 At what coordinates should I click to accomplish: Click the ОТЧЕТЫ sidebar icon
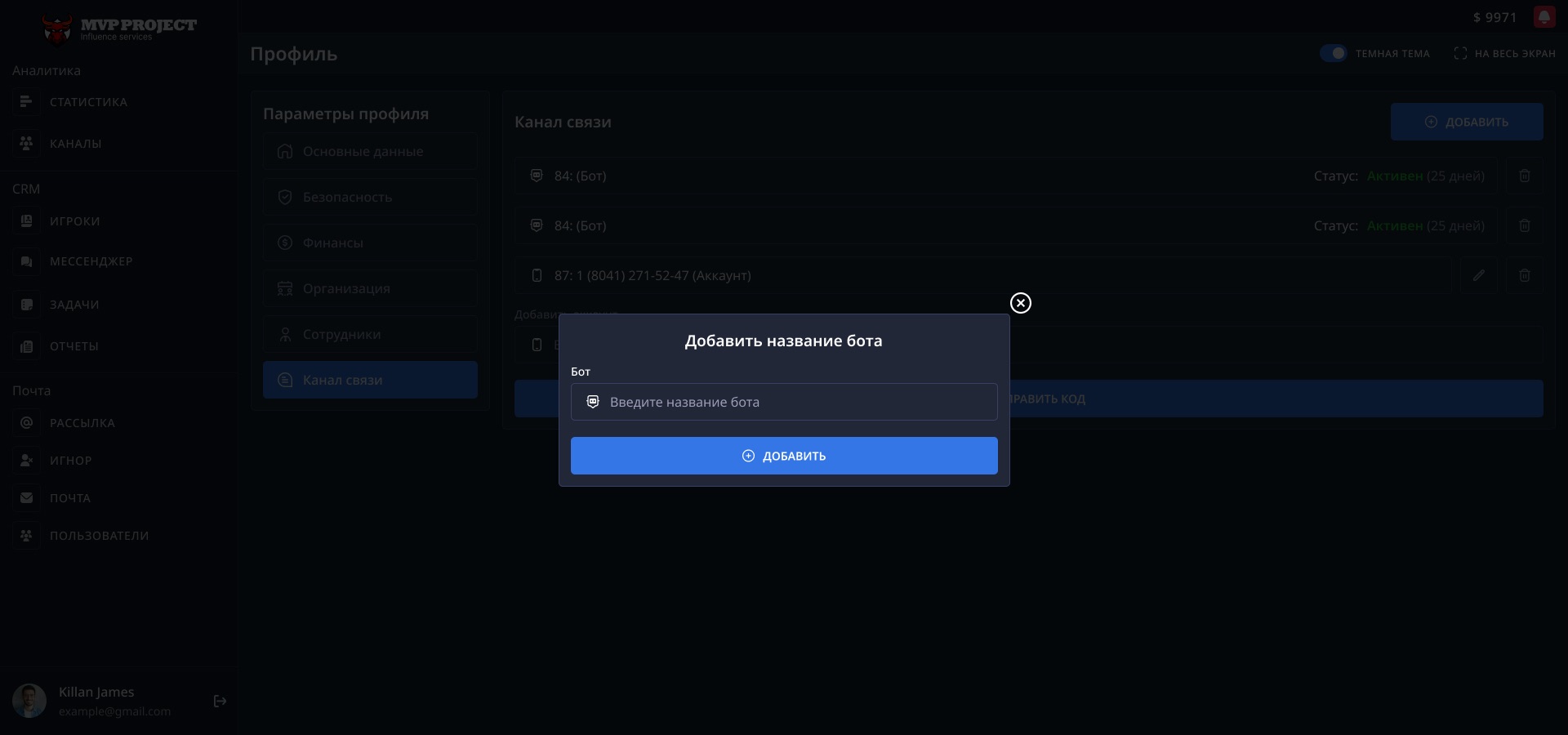pyautogui.click(x=26, y=346)
